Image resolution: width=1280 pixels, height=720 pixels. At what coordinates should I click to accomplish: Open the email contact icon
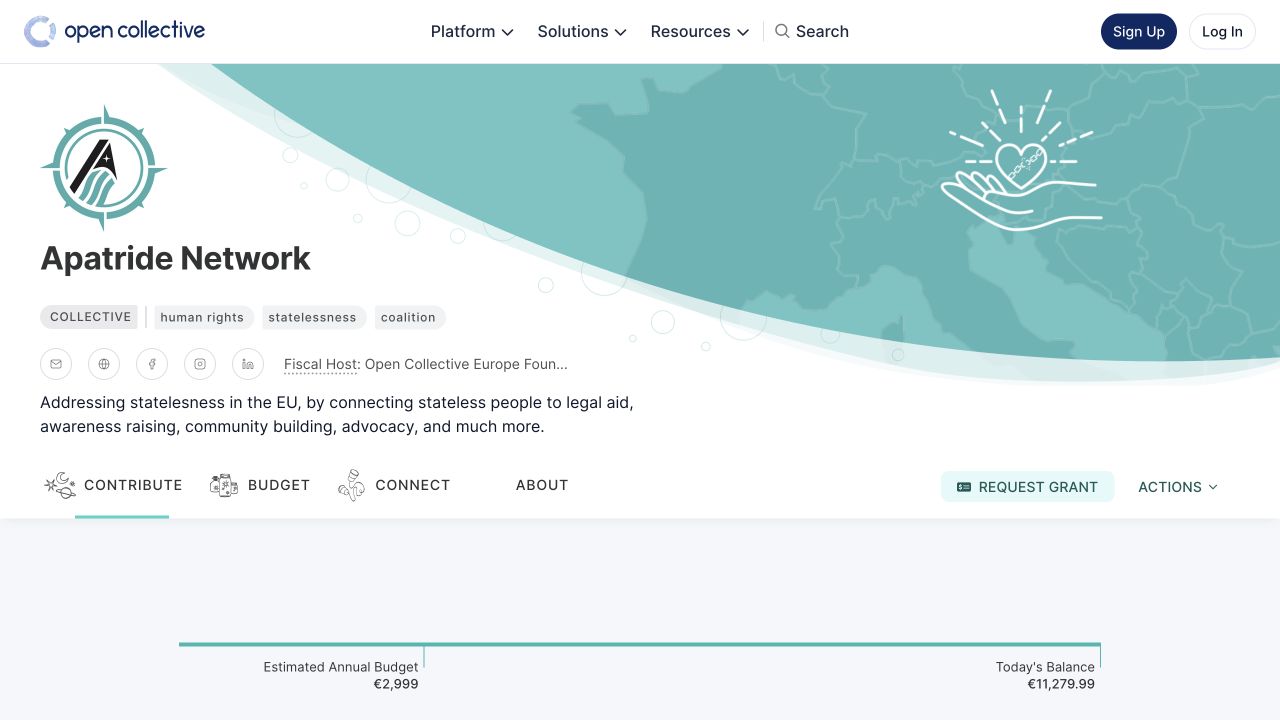[x=56, y=364]
